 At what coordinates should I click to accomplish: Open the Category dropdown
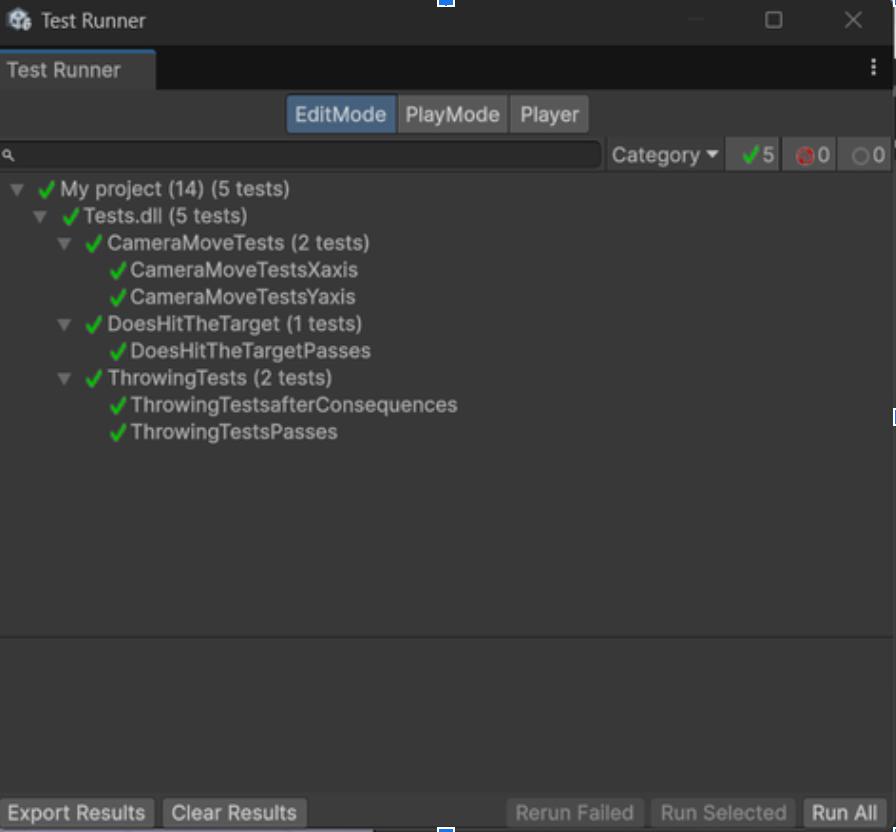pos(664,155)
